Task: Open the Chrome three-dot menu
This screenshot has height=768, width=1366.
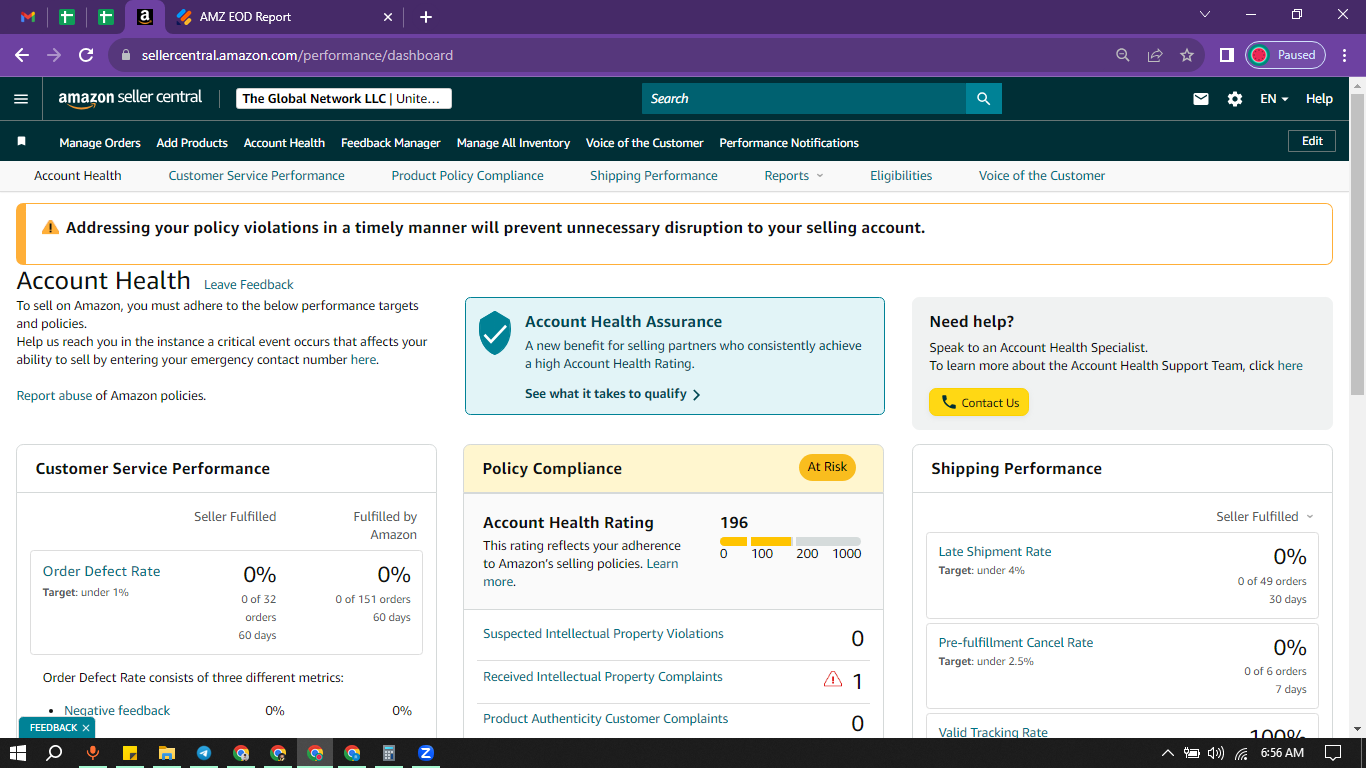Action: (x=1343, y=55)
